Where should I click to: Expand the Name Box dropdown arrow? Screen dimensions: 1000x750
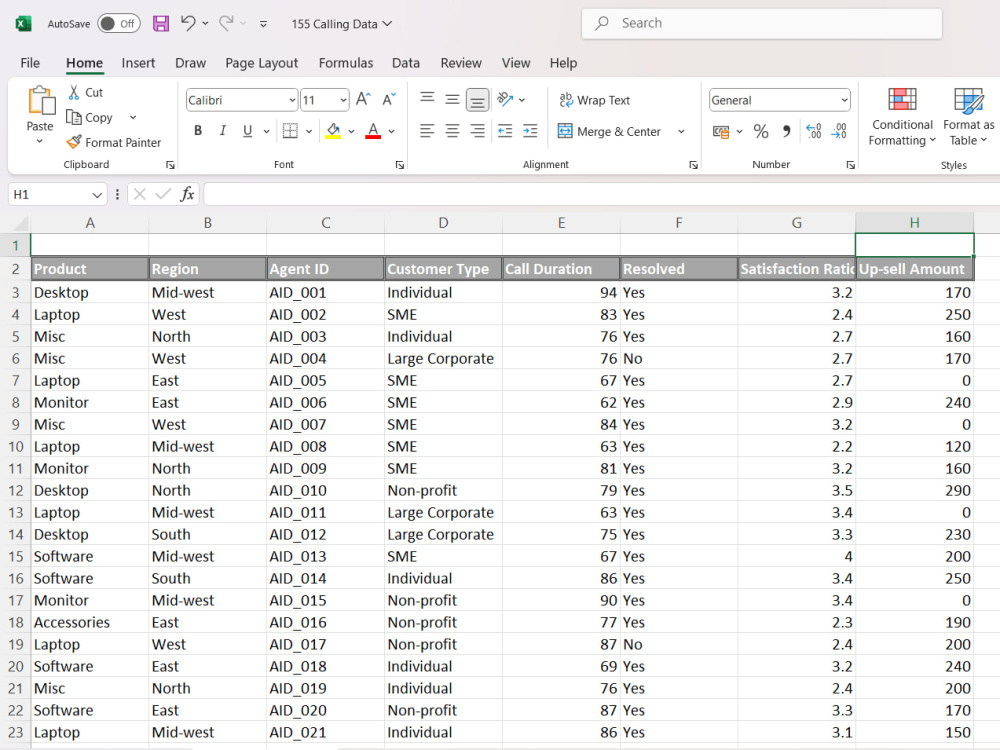coord(97,195)
